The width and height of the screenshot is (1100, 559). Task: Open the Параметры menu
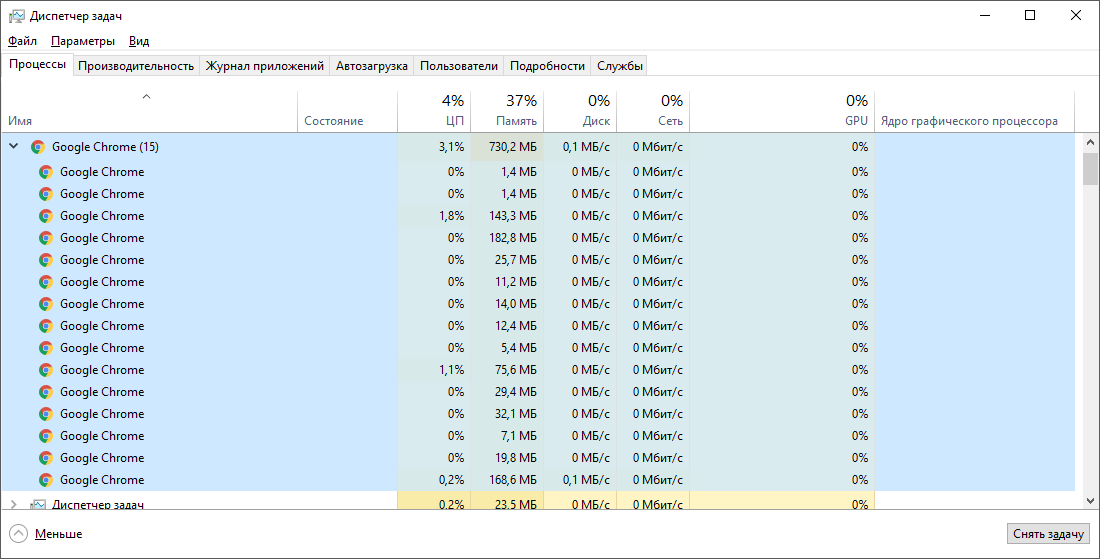83,41
